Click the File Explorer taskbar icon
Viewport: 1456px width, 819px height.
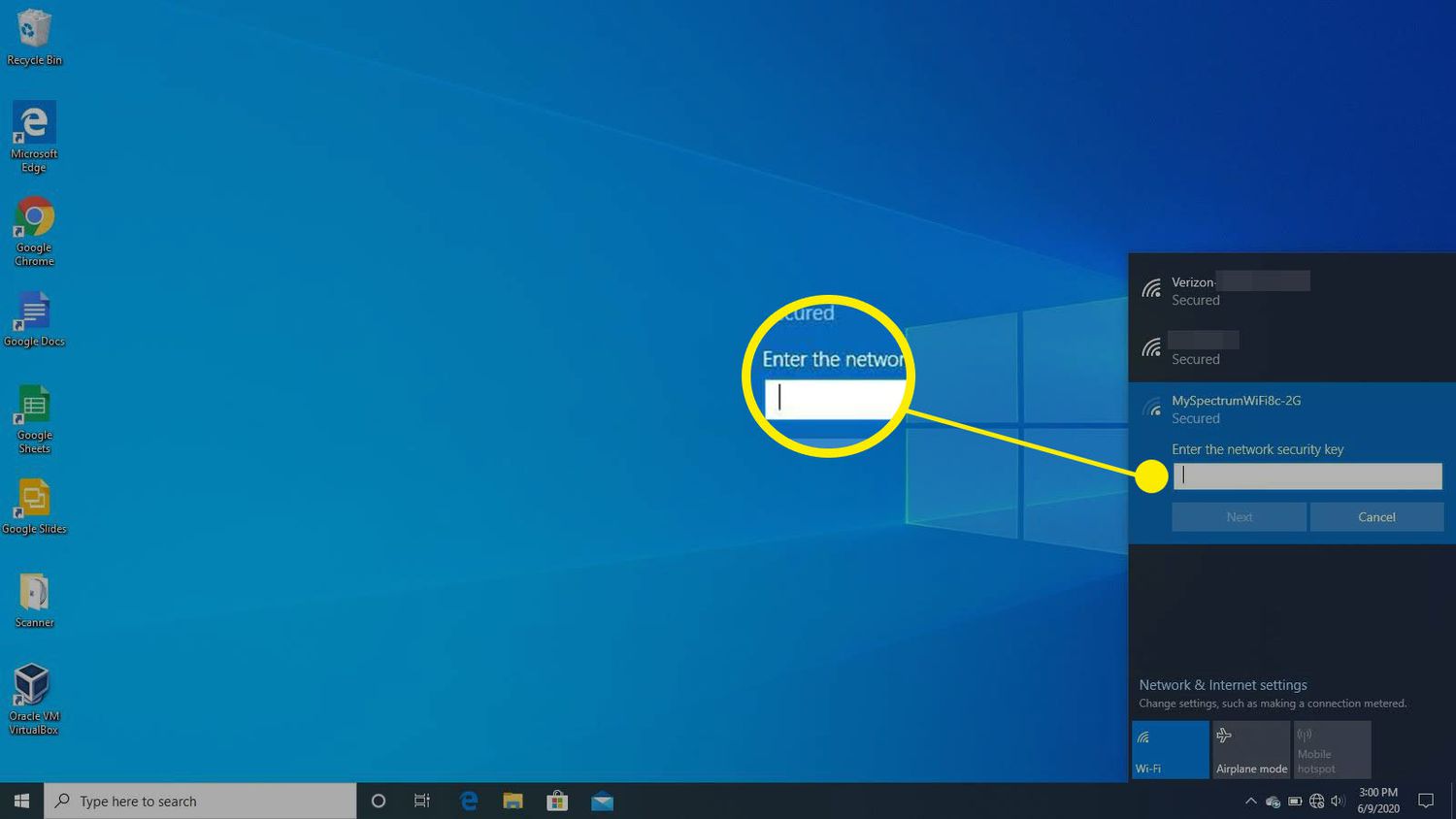click(x=513, y=801)
